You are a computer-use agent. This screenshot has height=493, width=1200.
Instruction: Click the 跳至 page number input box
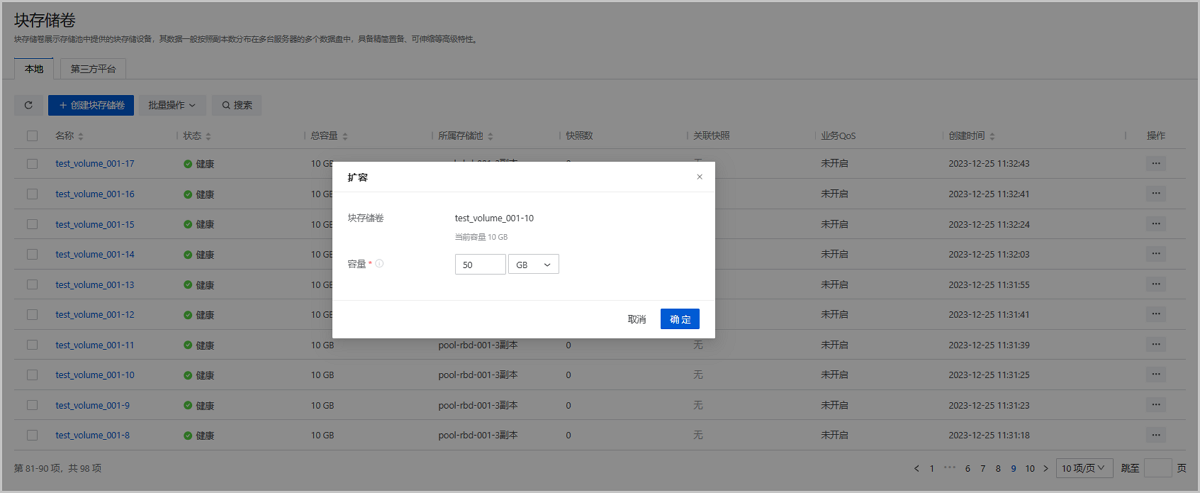click(x=1157, y=468)
